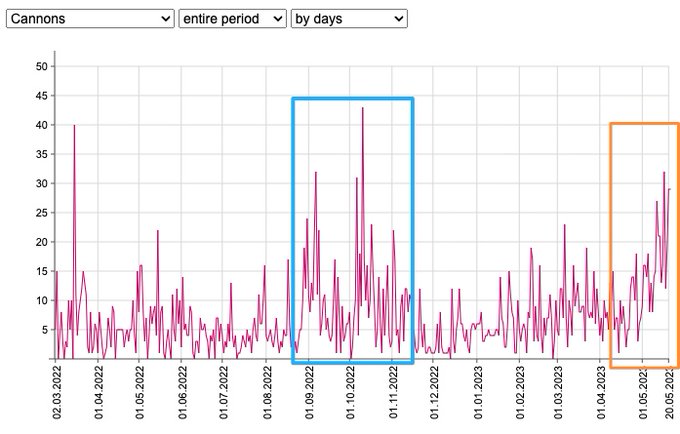Open the entire period dropdown

[x=232, y=19]
